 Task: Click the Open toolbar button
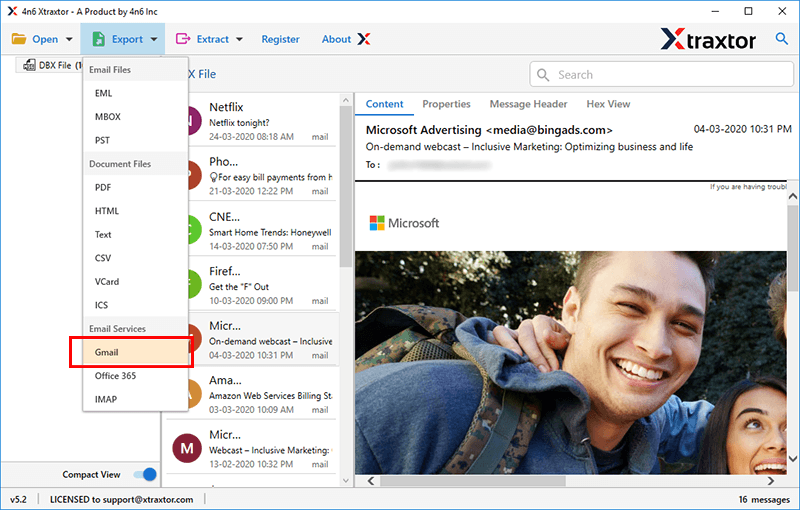point(42,39)
